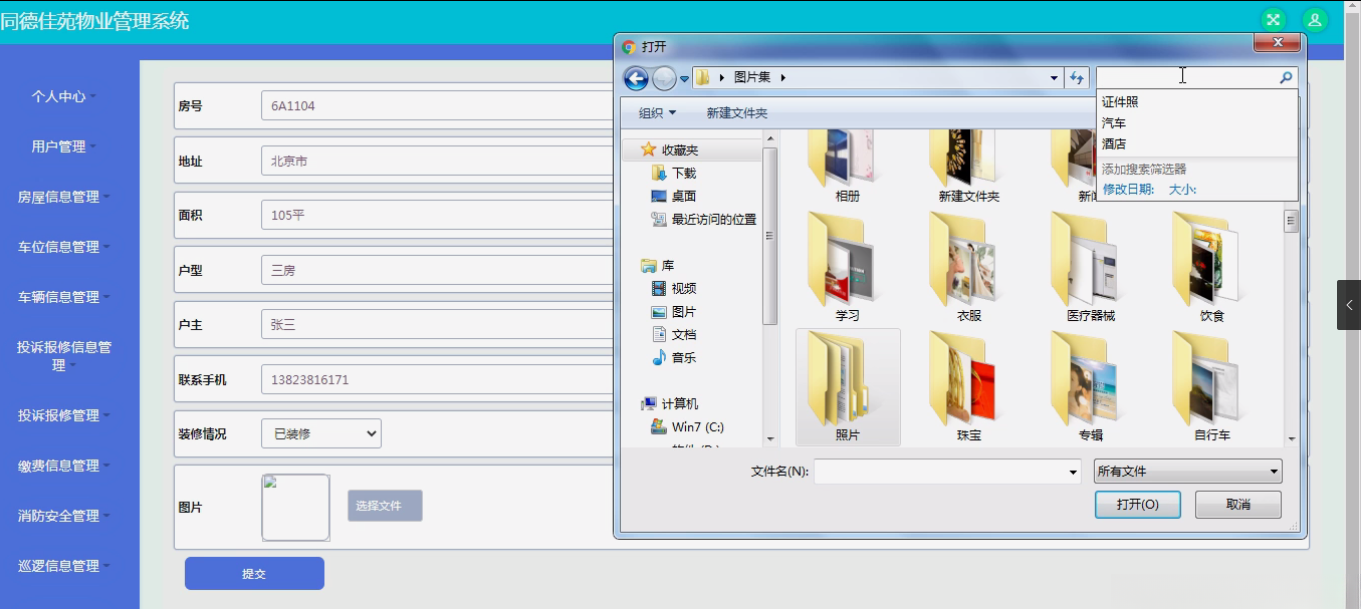Click the 联系手机 field showing 13823816171

click(x=436, y=380)
